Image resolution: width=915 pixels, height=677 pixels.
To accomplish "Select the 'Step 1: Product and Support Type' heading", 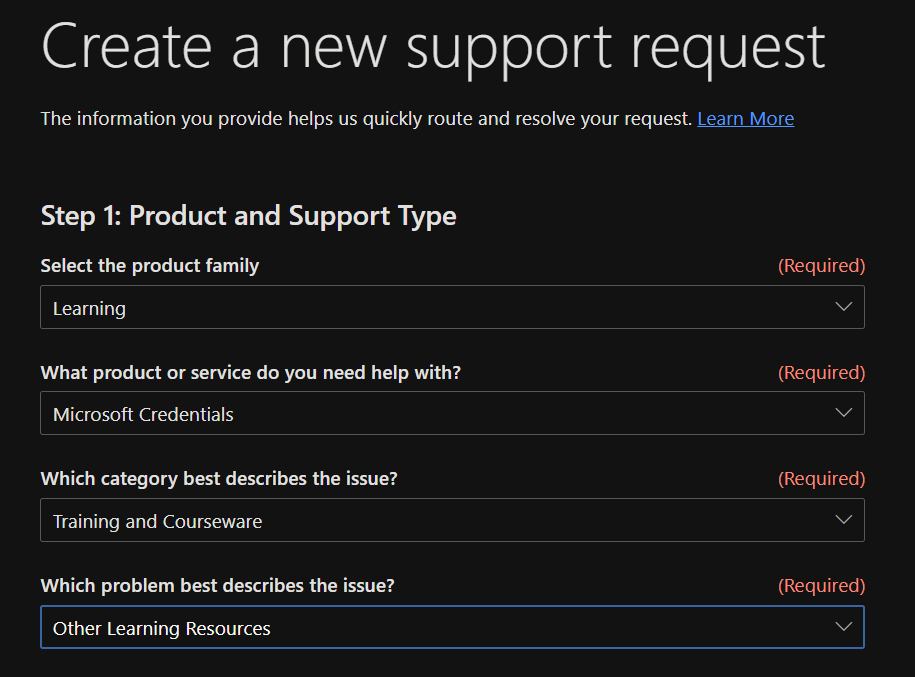I will pos(249,216).
